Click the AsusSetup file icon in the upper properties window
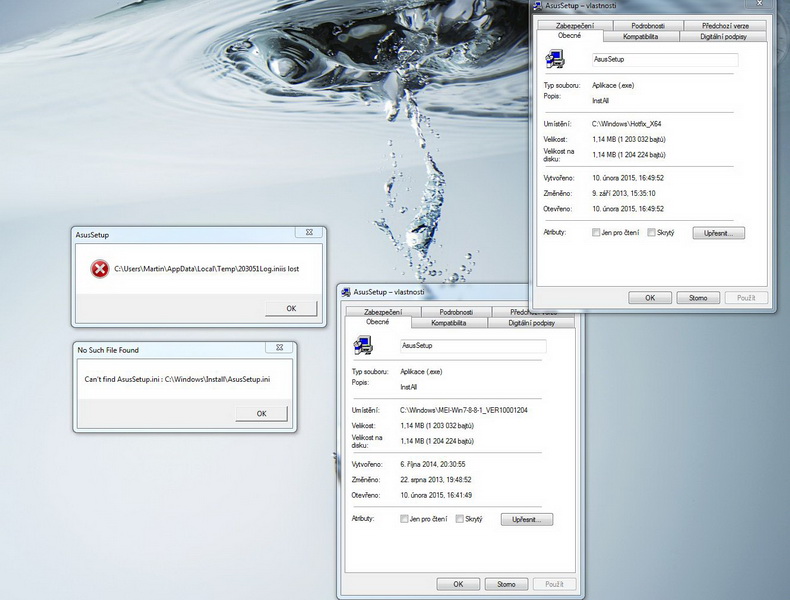This screenshot has height=600, width=790. point(555,59)
